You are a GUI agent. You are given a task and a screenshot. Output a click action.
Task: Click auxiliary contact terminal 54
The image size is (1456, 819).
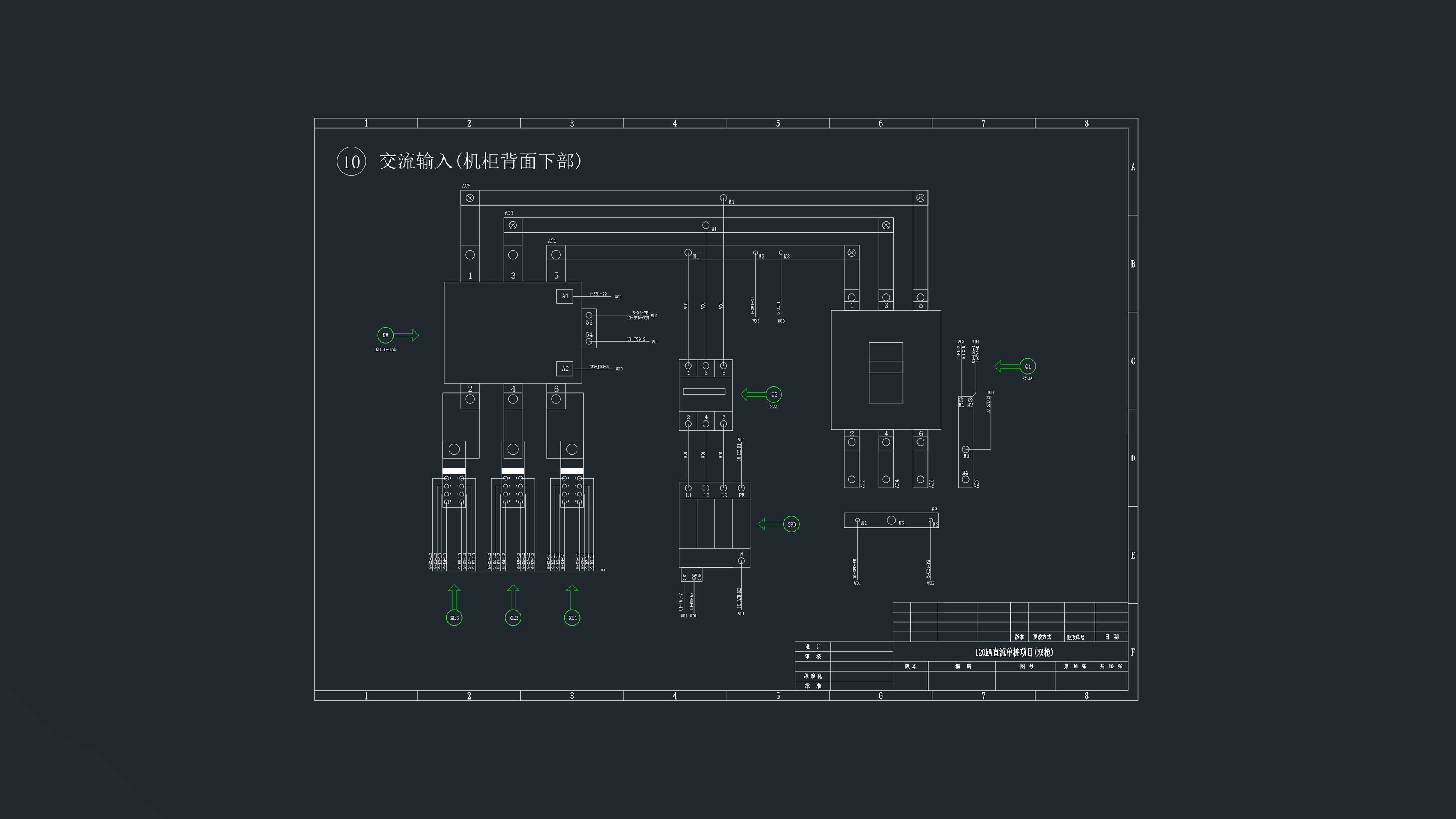(x=589, y=341)
